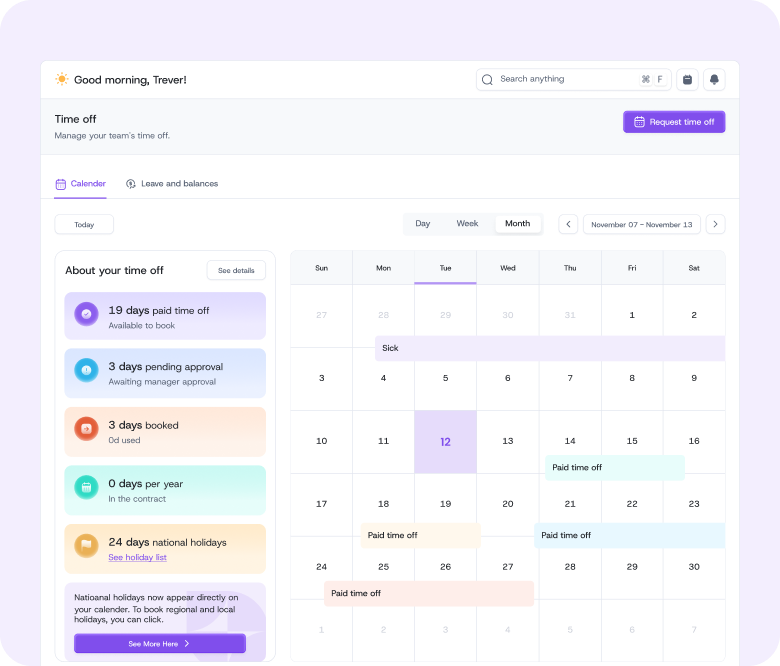Click the green days per year icon
This screenshot has height=666, width=780.
coord(86,487)
